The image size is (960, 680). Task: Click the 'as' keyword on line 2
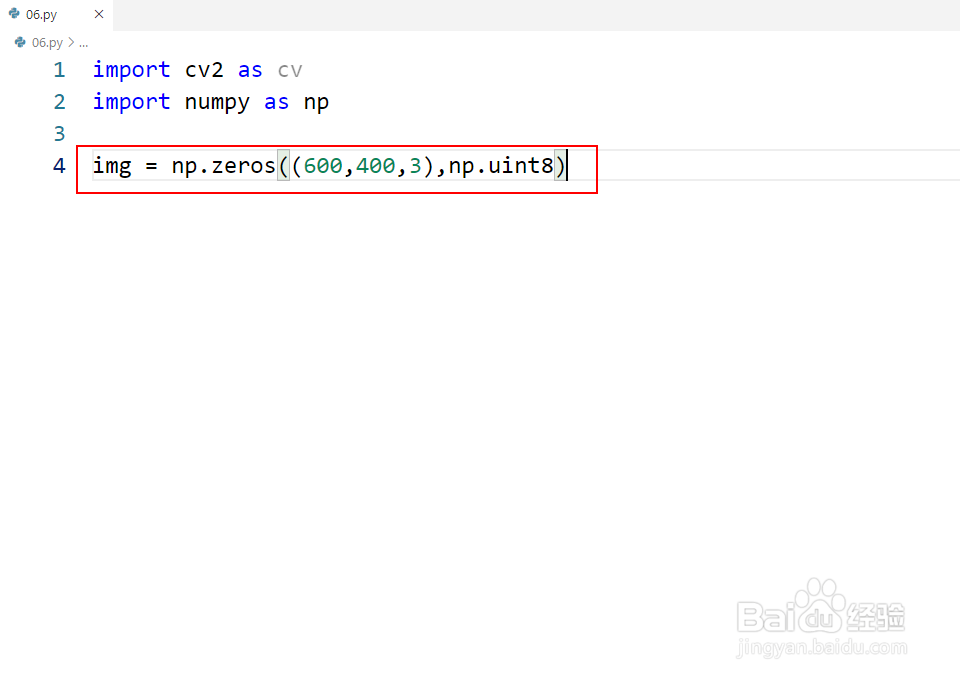[276, 102]
